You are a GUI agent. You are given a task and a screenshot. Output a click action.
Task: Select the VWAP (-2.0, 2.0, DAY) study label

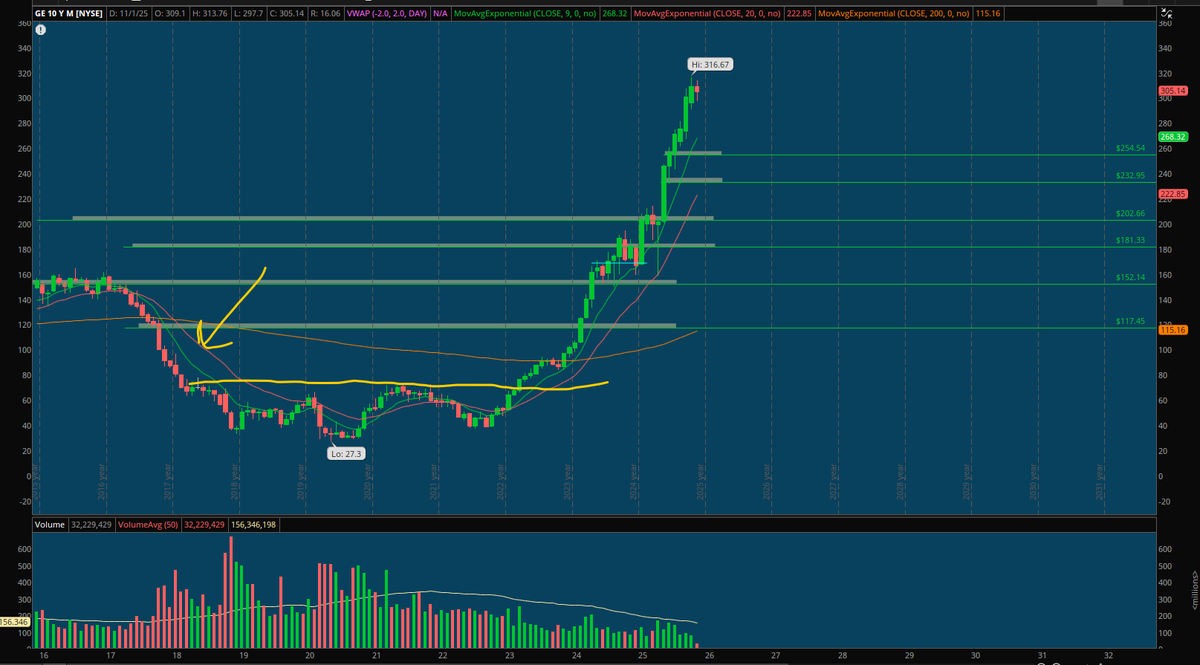(388, 14)
